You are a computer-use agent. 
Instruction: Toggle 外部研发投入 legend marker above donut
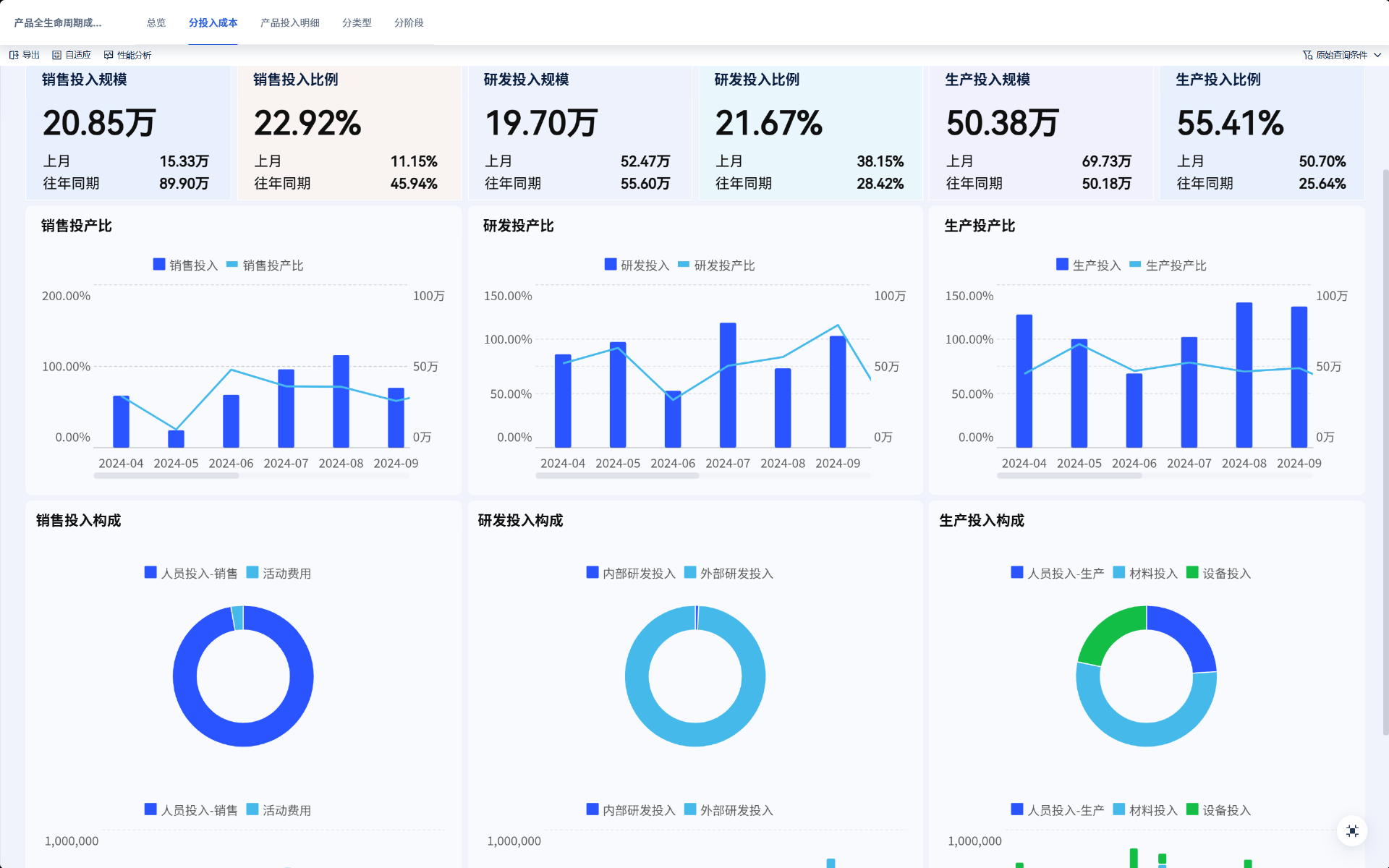[x=690, y=572]
